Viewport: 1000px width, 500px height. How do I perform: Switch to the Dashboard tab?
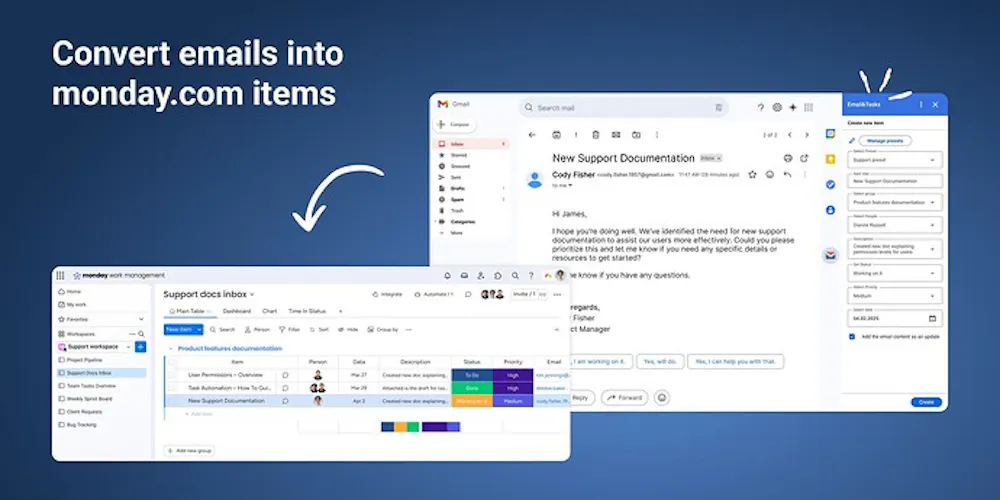[x=237, y=311]
